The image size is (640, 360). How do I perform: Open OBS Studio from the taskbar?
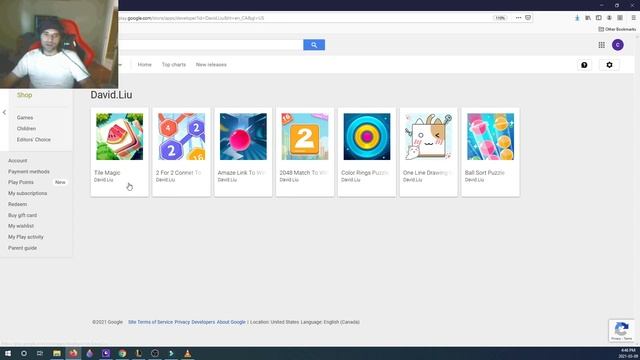pos(155,353)
